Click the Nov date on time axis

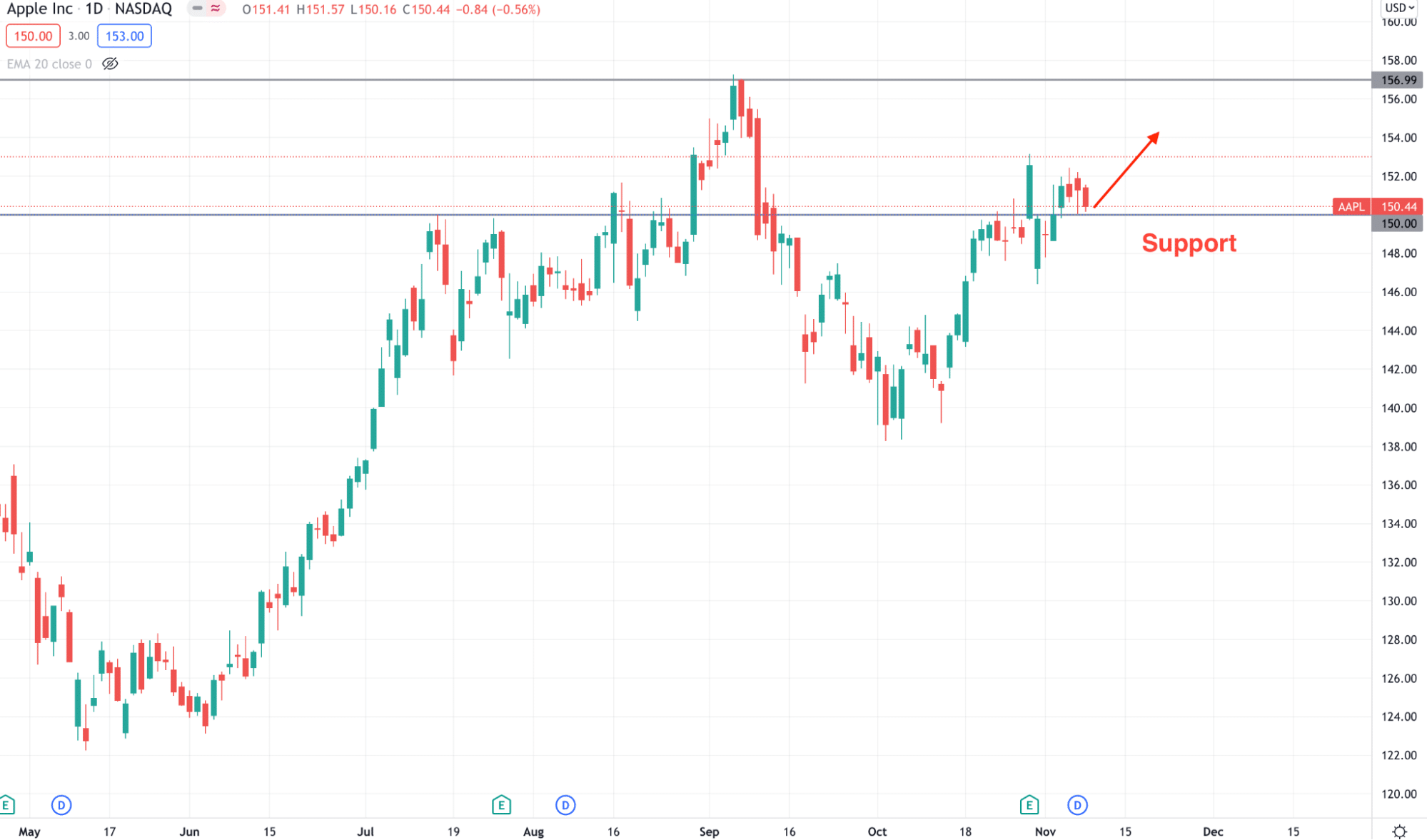coord(1045,831)
